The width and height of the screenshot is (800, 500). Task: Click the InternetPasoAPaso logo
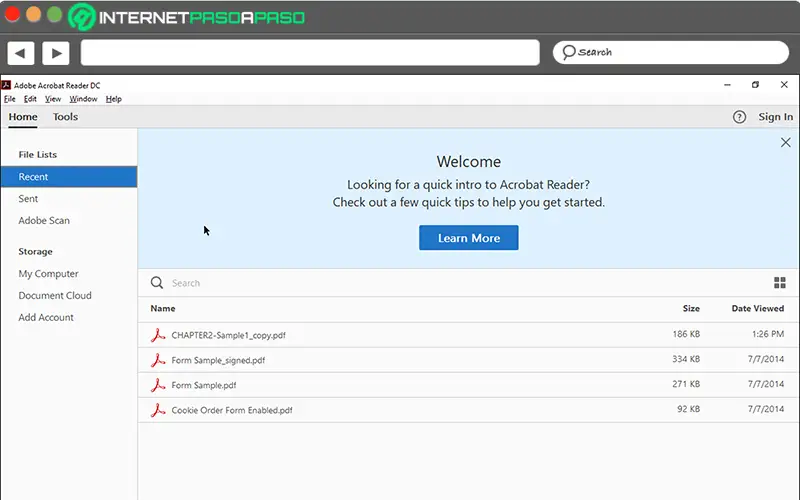point(186,17)
